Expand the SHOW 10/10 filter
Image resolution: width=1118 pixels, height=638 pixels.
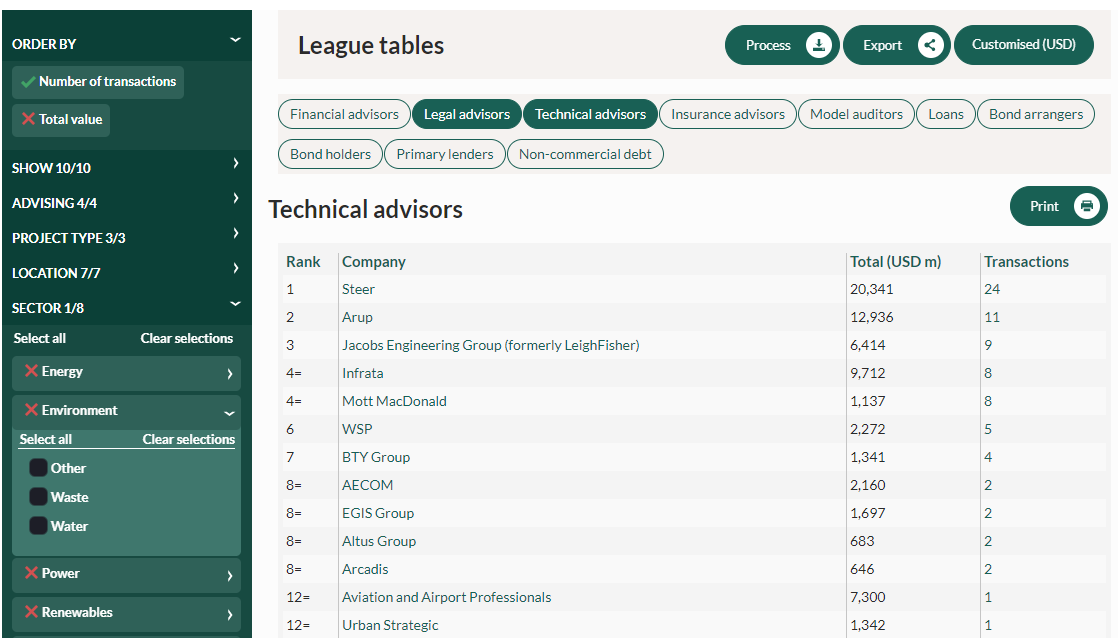coord(236,163)
